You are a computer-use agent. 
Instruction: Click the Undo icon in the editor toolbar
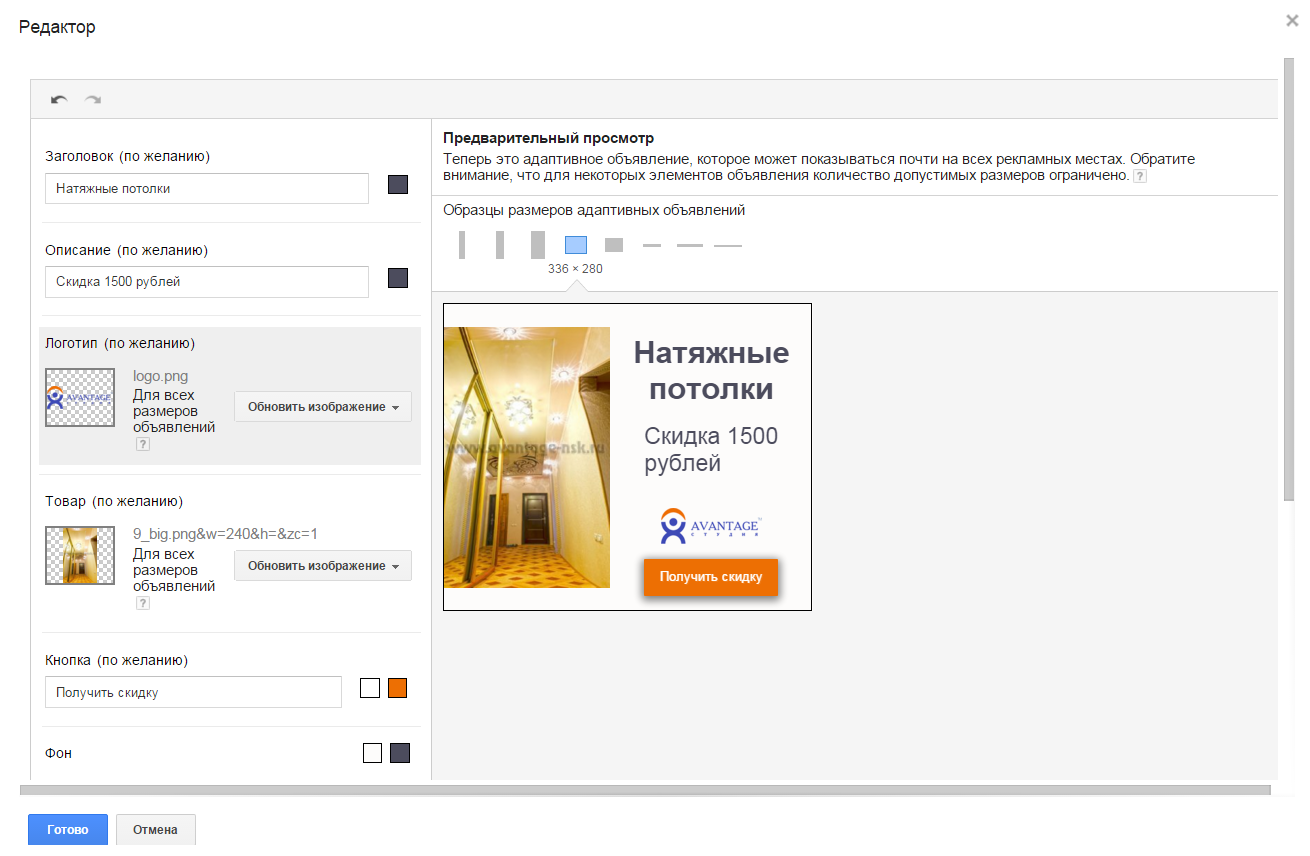pyautogui.click(x=58, y=99)
